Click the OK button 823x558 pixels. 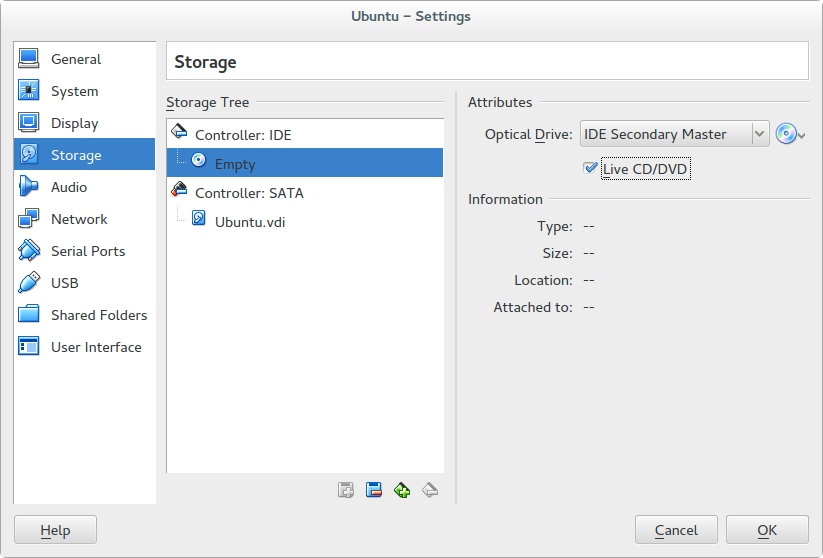tap(767, 530)
